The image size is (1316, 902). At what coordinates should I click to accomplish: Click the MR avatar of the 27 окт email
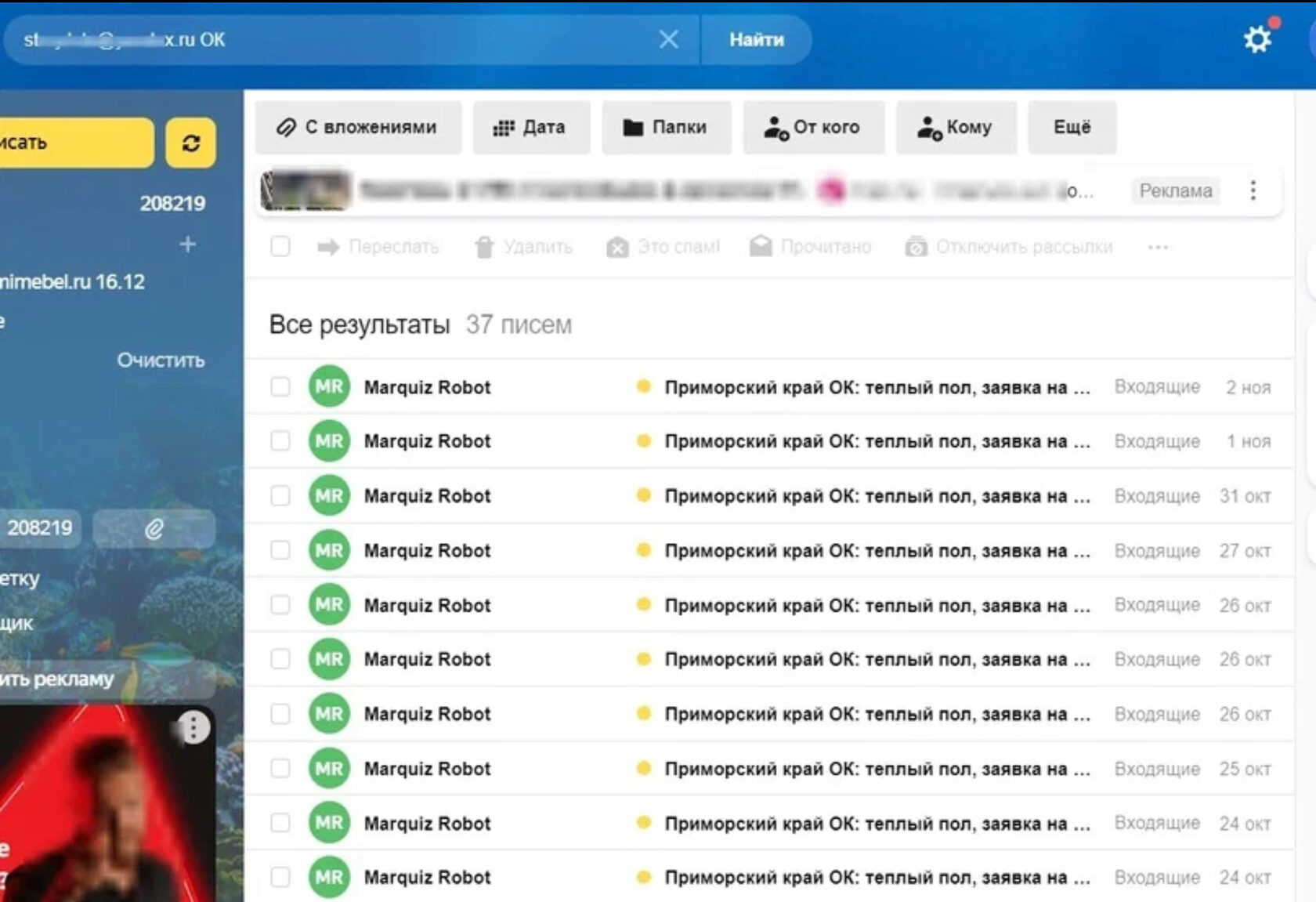[329, 550]
